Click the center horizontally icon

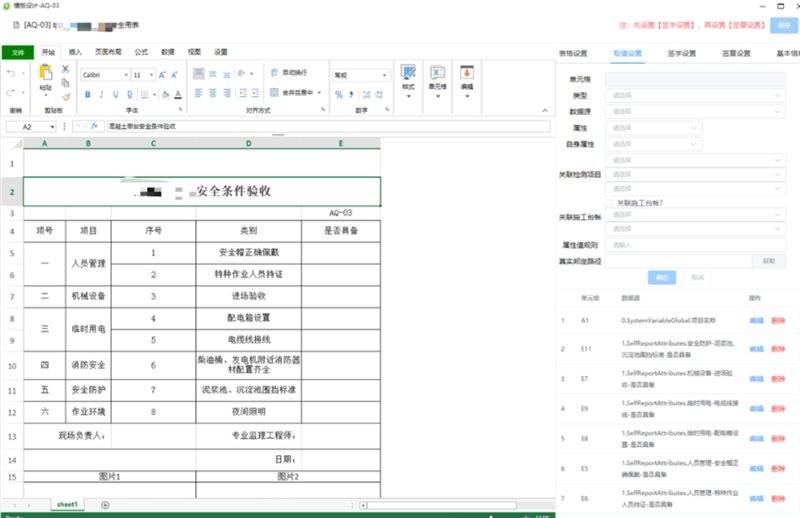tap(213, 93)
